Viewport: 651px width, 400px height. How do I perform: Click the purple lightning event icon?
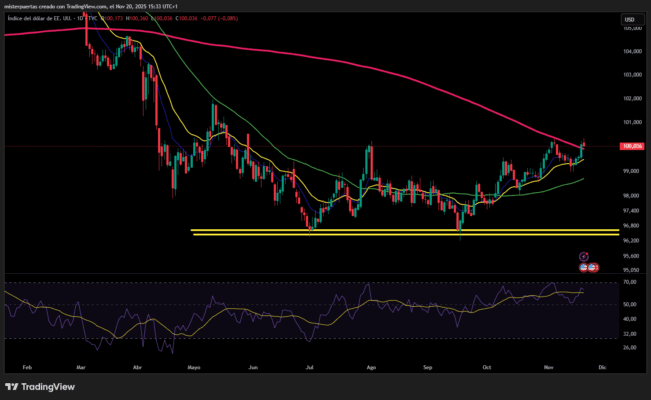[x=583, y=256]
